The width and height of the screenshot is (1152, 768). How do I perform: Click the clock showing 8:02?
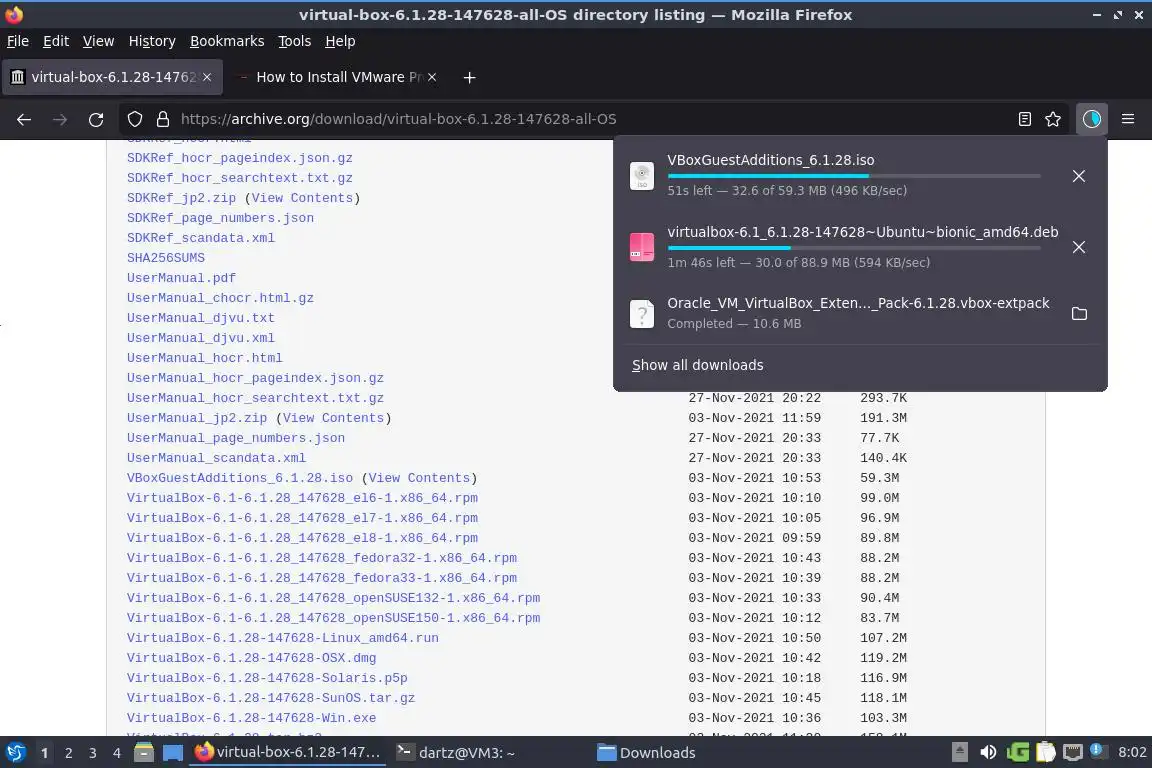1132,753
